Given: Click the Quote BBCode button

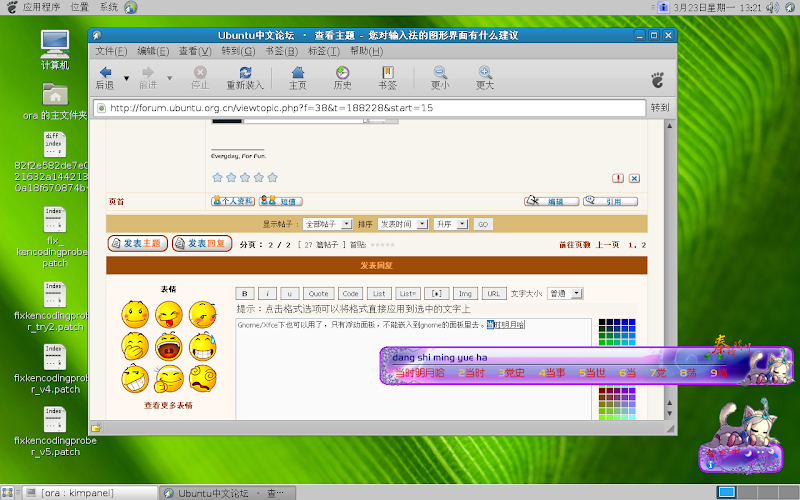Looking at the screenshot, I should pyautogui.click(x=318, y=293).
